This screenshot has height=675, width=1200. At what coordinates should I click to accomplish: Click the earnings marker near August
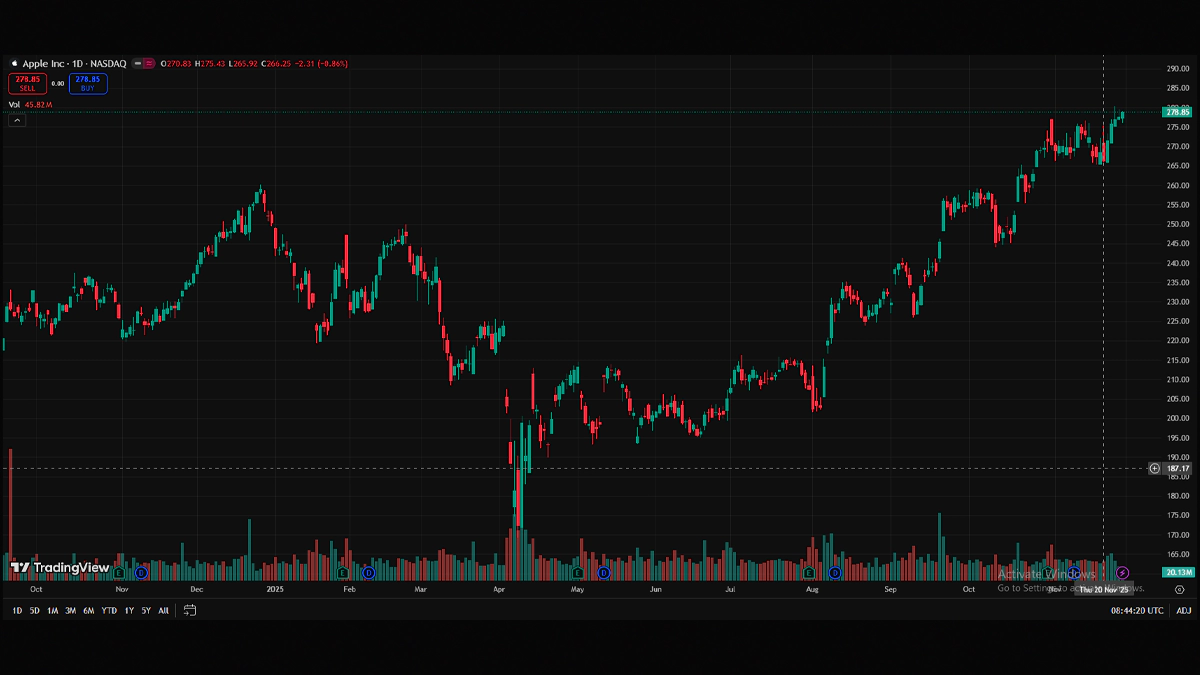(x=809, y=573)
